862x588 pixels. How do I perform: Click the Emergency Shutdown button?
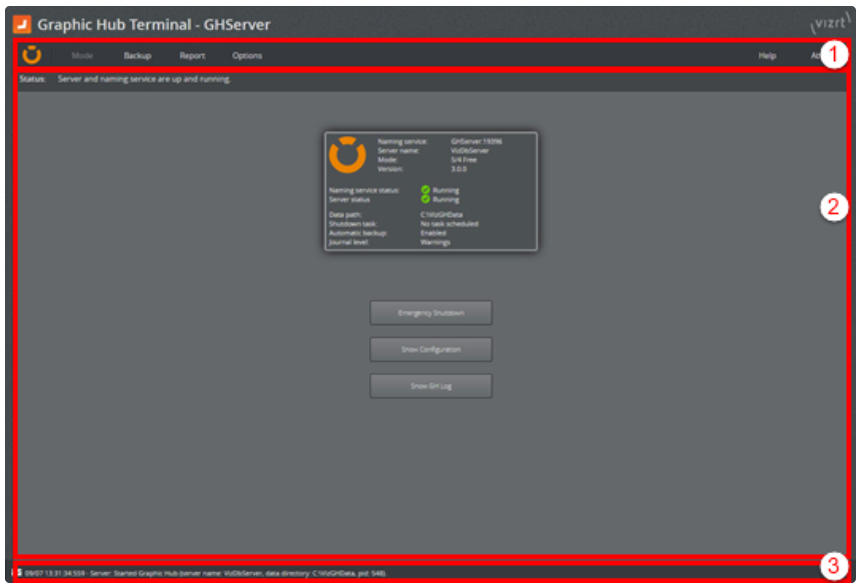[x=431, y=313]
